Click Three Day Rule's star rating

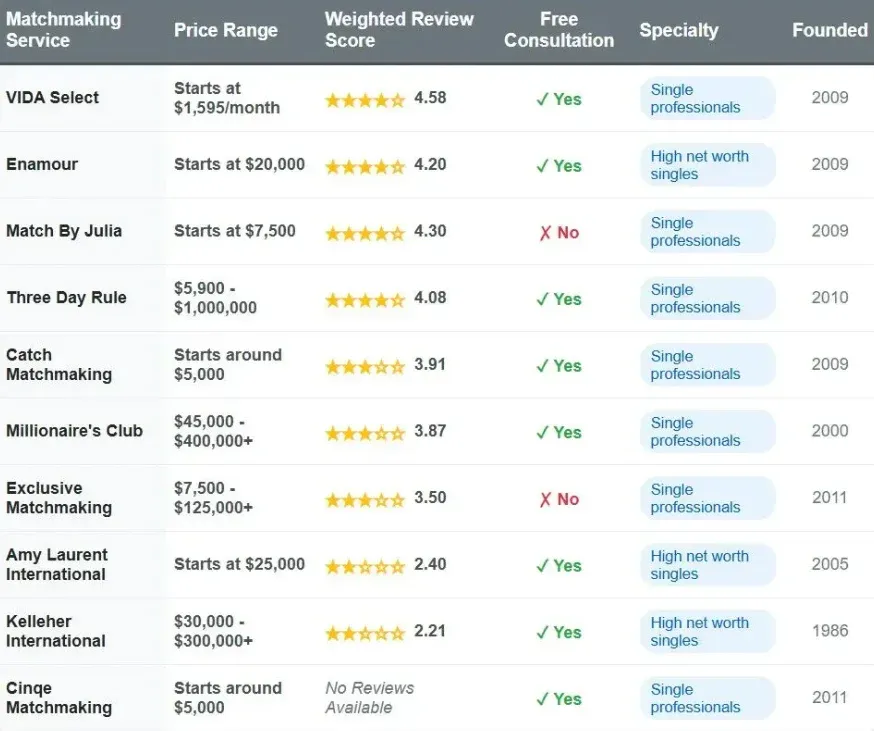click(x=365, y=299)
